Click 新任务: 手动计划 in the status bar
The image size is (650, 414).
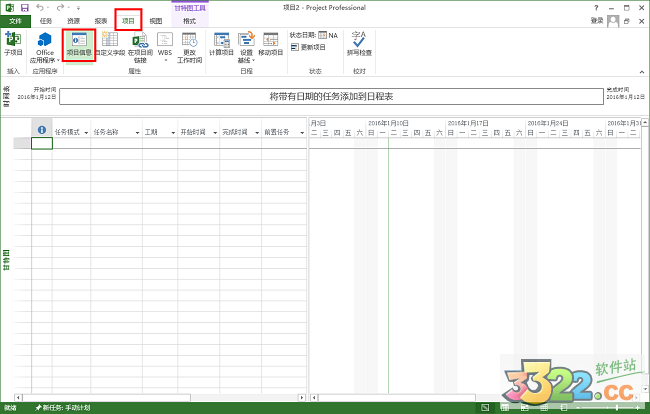(63, 408)
